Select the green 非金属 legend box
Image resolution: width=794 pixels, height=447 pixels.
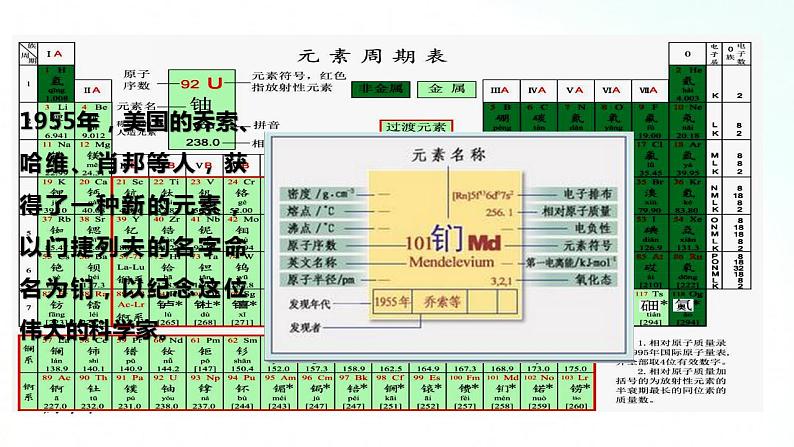click(379, 89)
